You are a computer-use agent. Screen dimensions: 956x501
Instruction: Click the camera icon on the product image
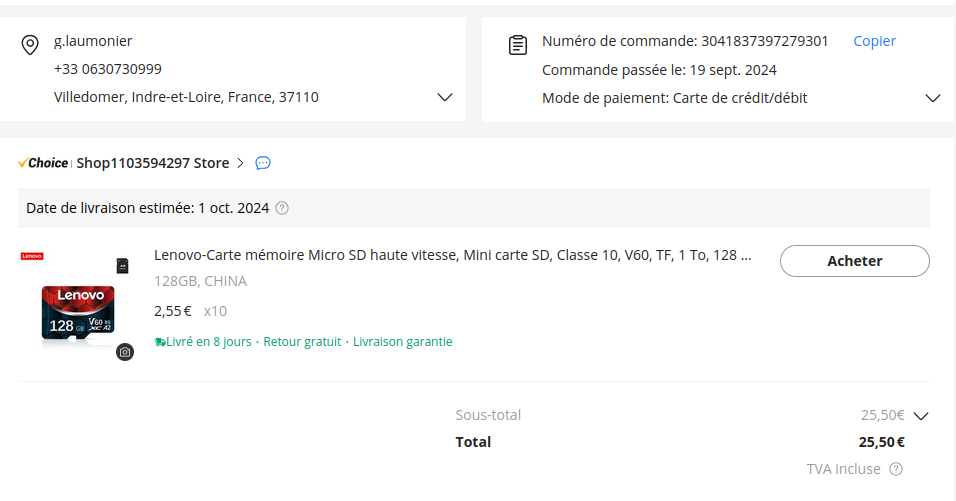124,351
